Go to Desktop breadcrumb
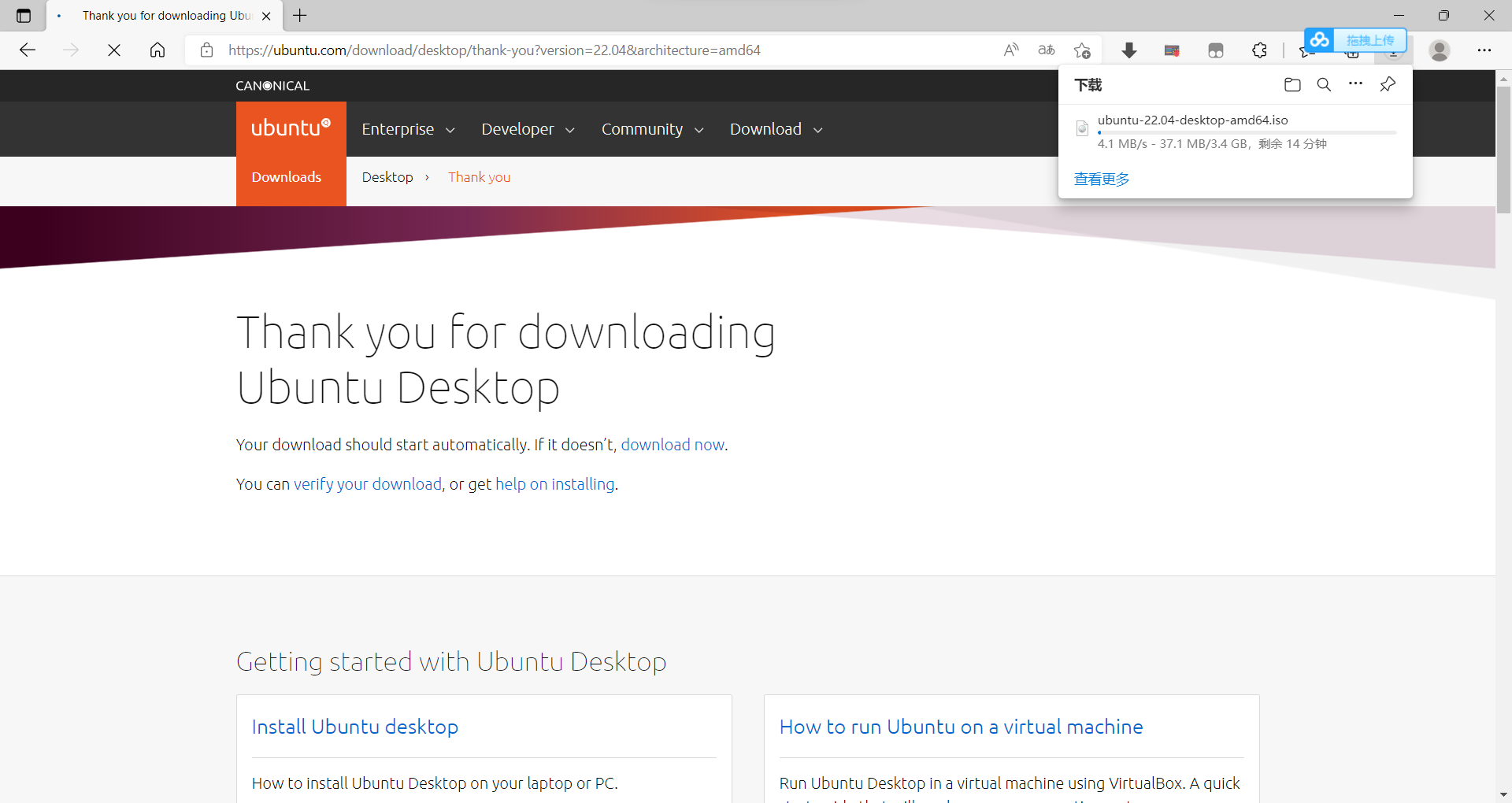This screenshot has width=1512, height=803. [387, 177]
